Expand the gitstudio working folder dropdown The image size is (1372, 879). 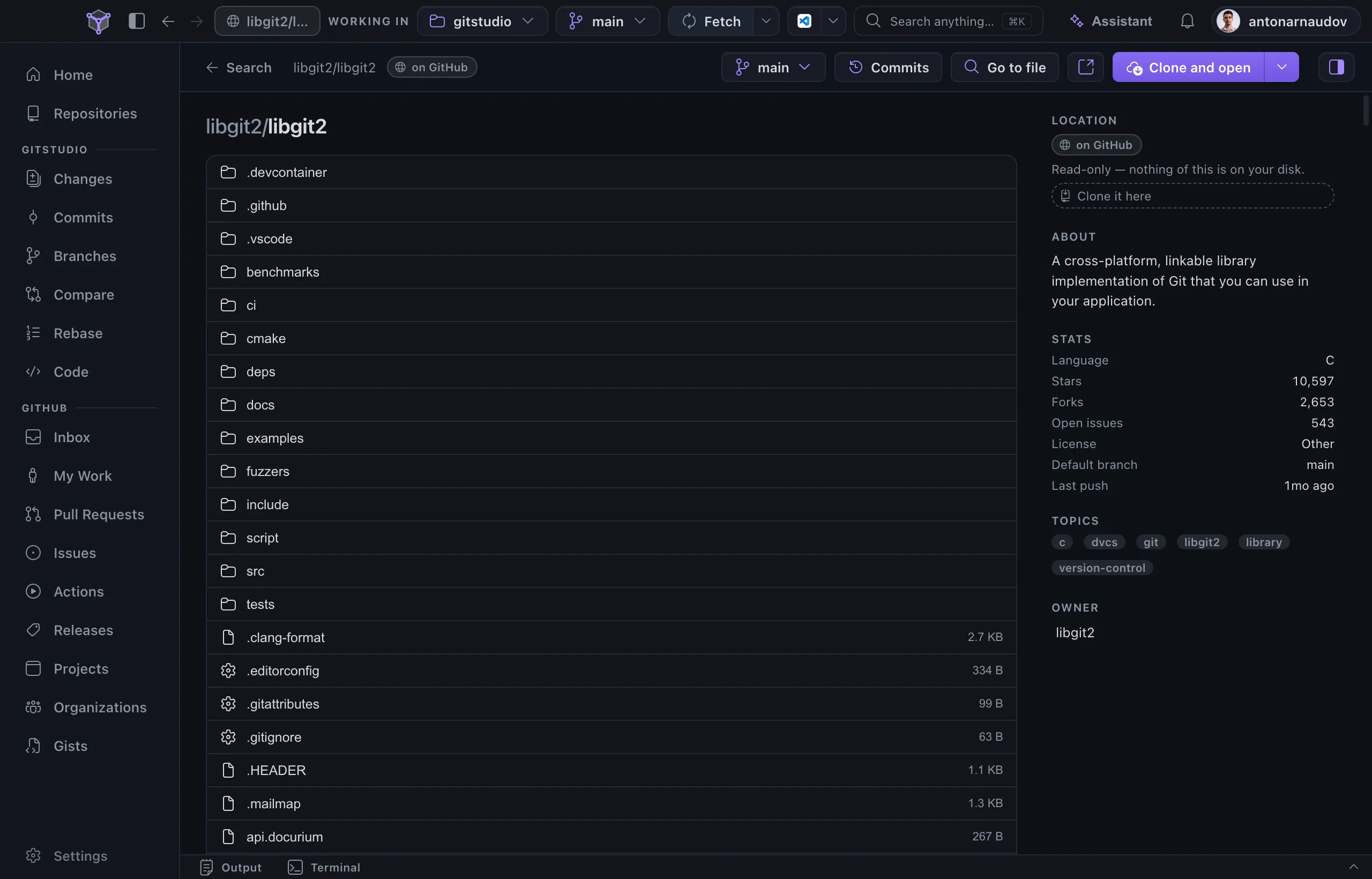point(482,21)
